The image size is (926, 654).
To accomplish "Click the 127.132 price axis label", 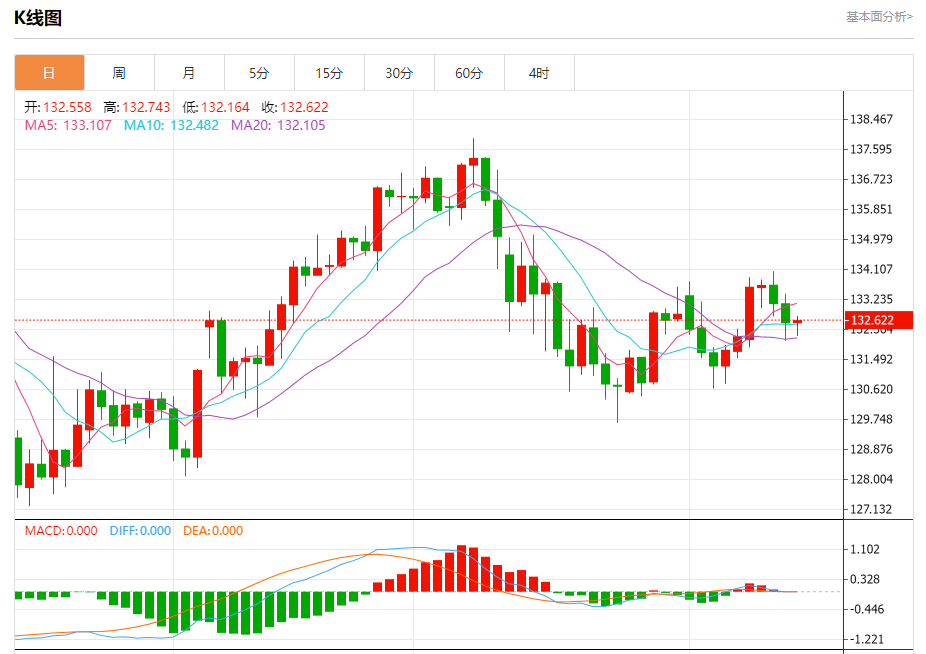I will click(871, 509).
